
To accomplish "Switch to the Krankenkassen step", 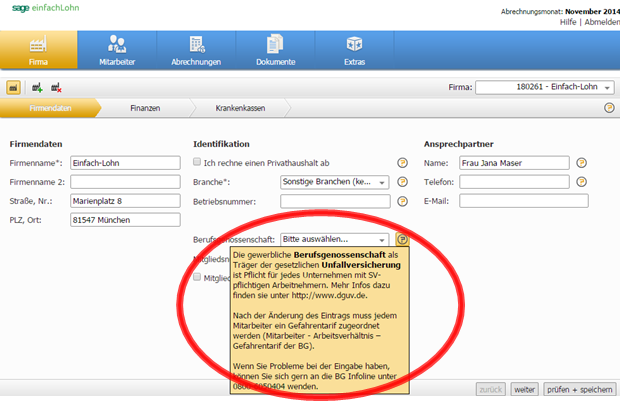I will (x=240, y=108).
